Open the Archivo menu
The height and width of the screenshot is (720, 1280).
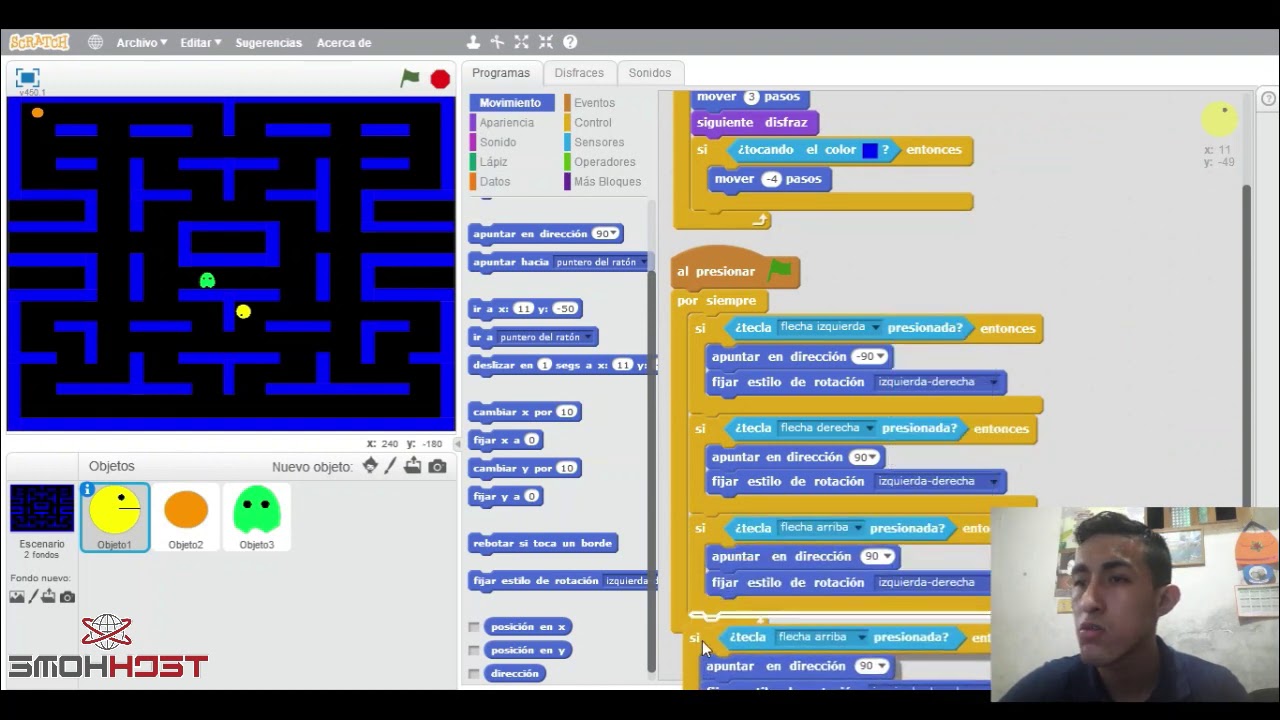[141, 43]
